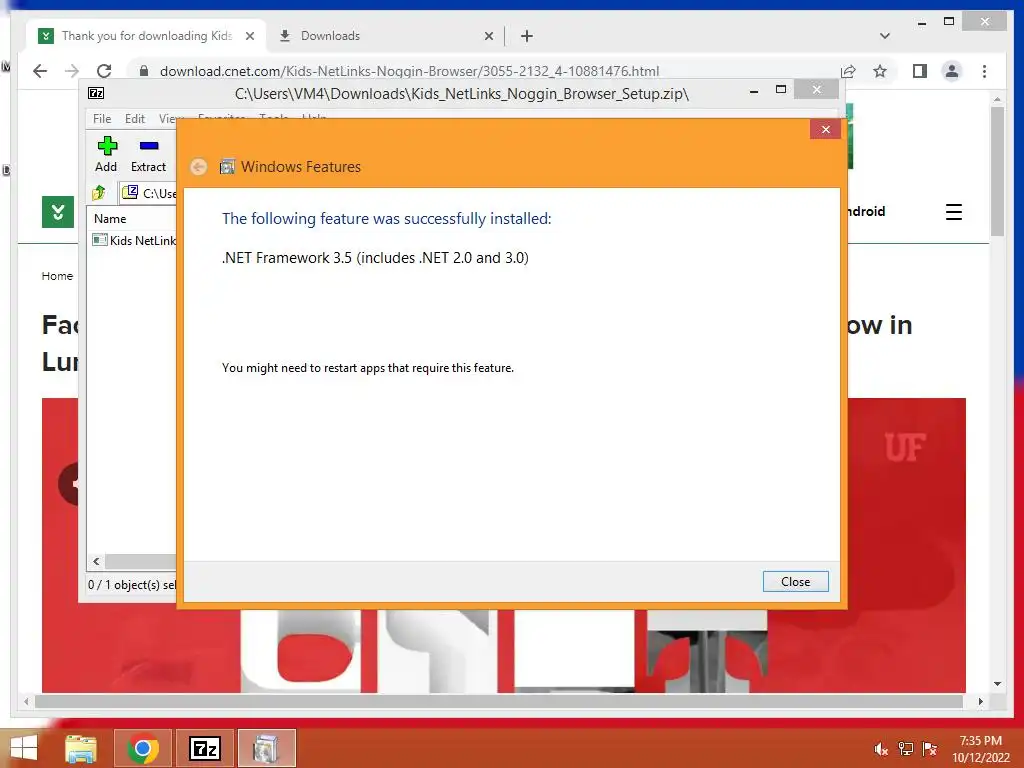This screenshot has width=1024, height=768.
Task: Click the Extract icon in 7-Zip
Action: tap(149, 146)
